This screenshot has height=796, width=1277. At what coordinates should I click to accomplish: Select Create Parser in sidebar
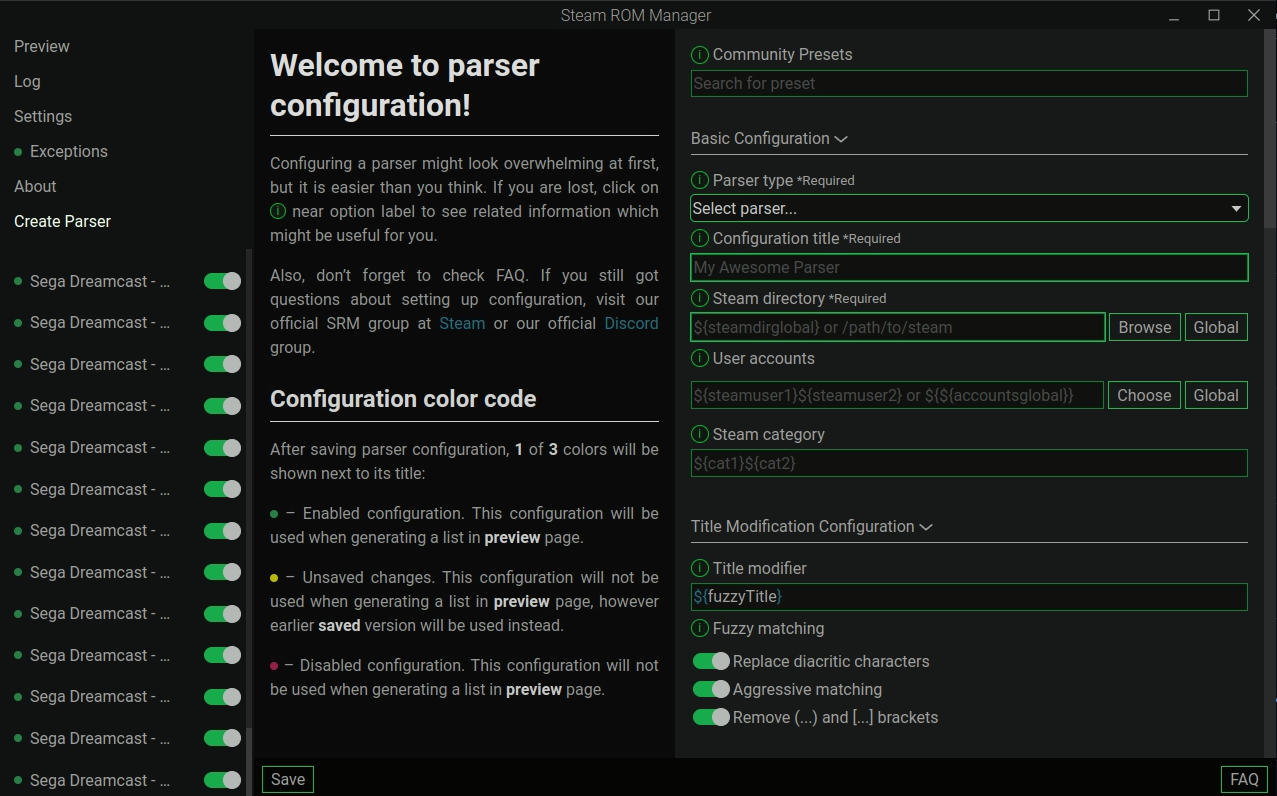click(x=62, y=221)
